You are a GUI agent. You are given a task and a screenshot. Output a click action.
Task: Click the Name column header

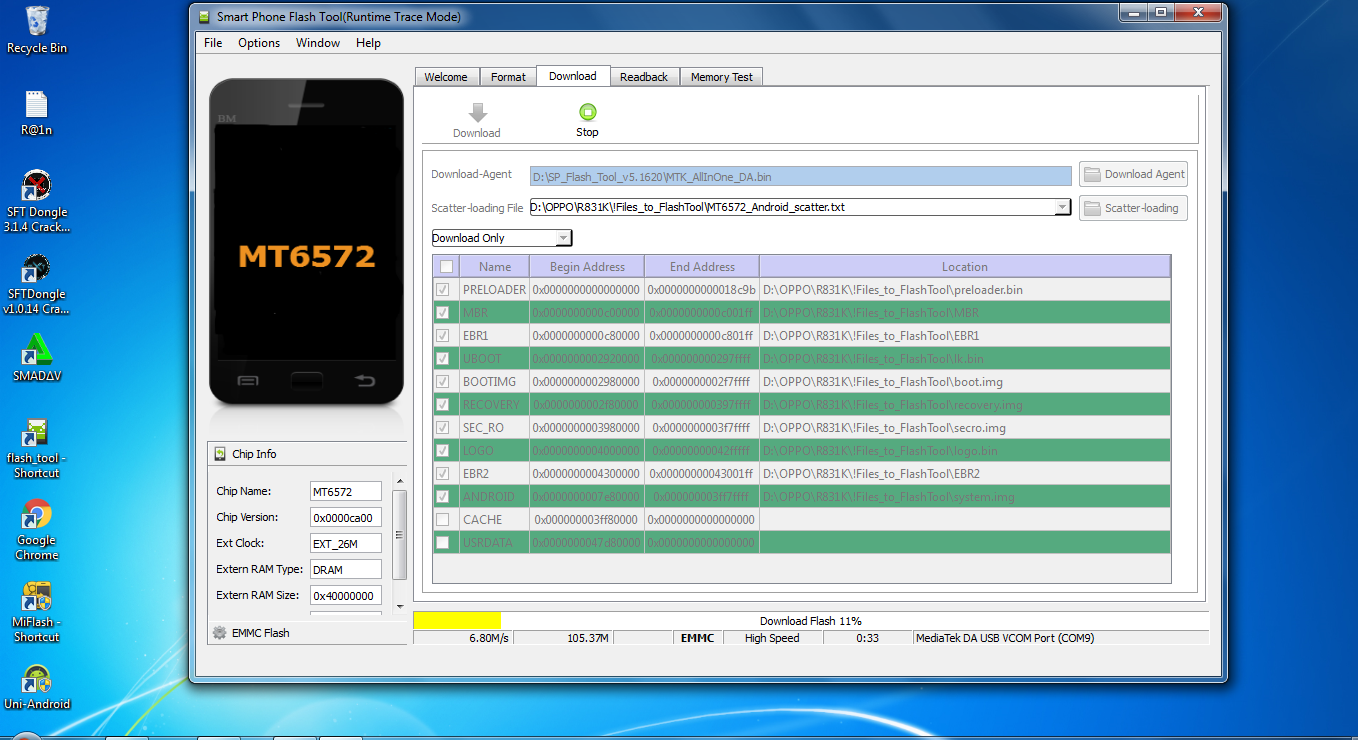494,267
